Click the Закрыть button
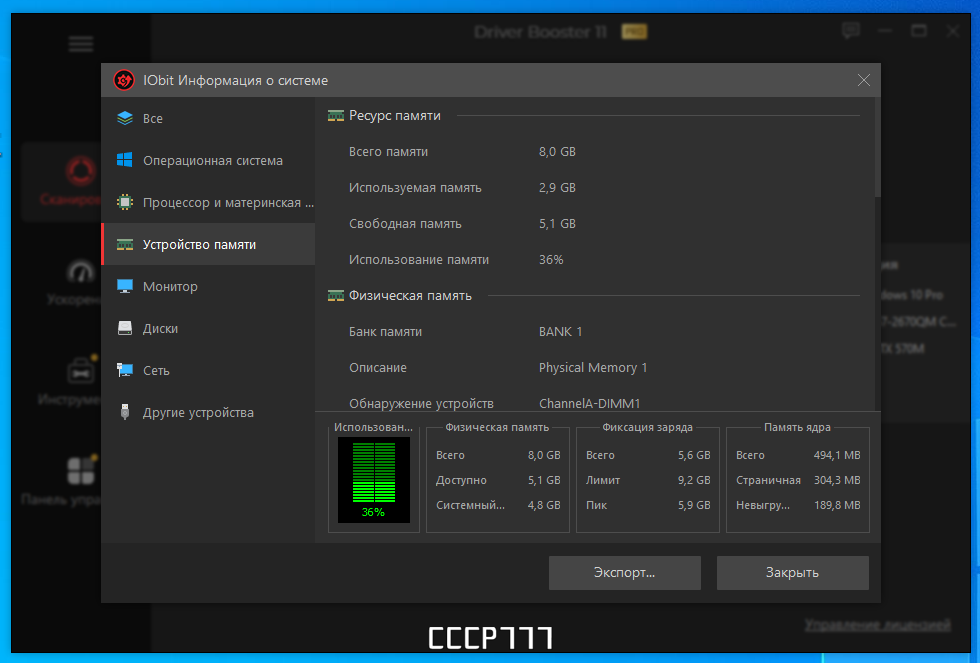 792,572
